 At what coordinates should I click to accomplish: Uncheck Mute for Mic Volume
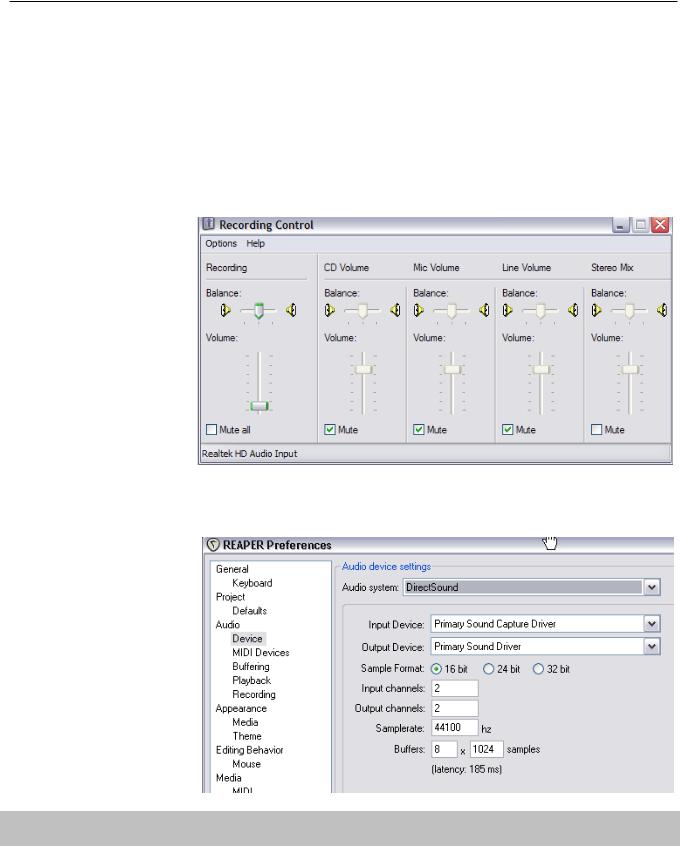418,429
